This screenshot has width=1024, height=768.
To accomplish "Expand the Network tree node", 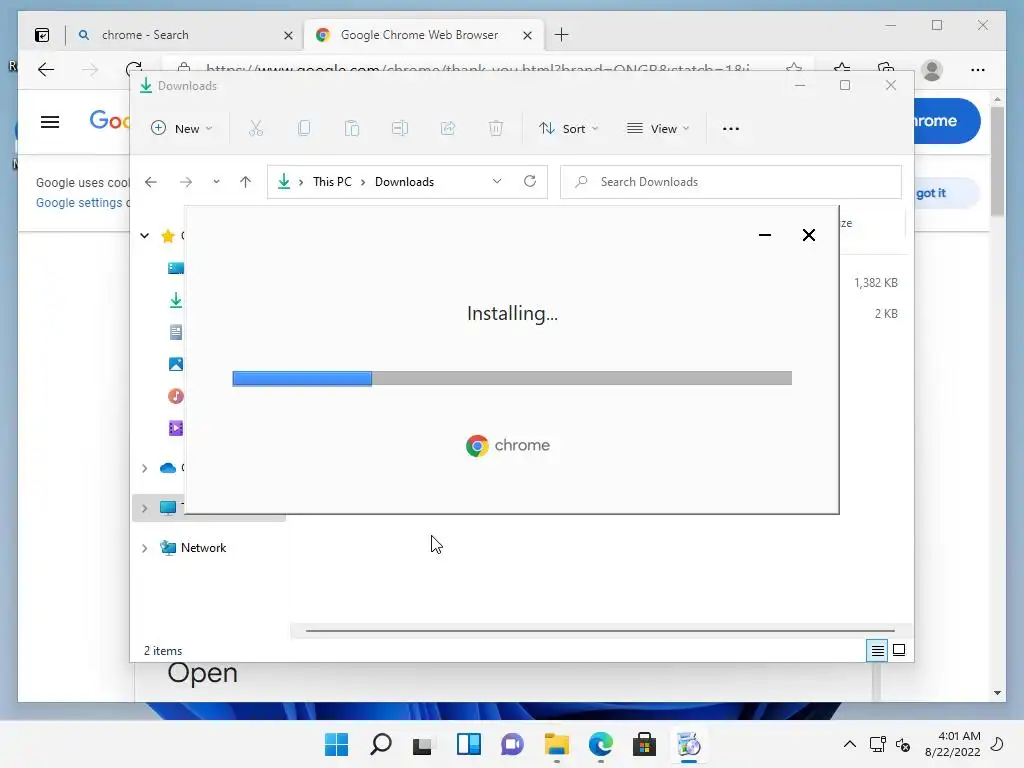I will 144,548.
